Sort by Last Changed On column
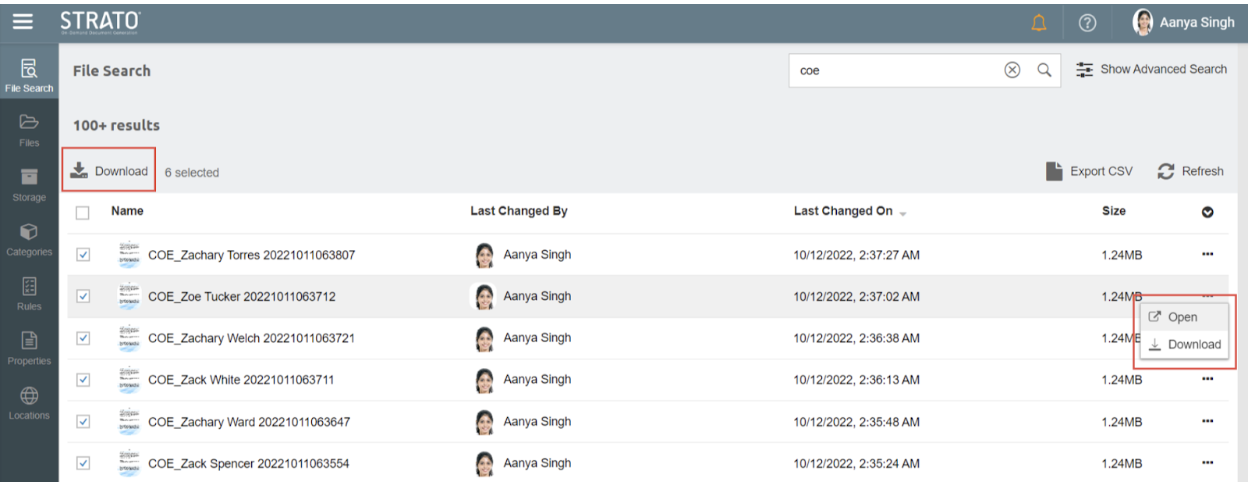Screen dimensions: 1250x488 pyautogui.click(x=843, y=212)
